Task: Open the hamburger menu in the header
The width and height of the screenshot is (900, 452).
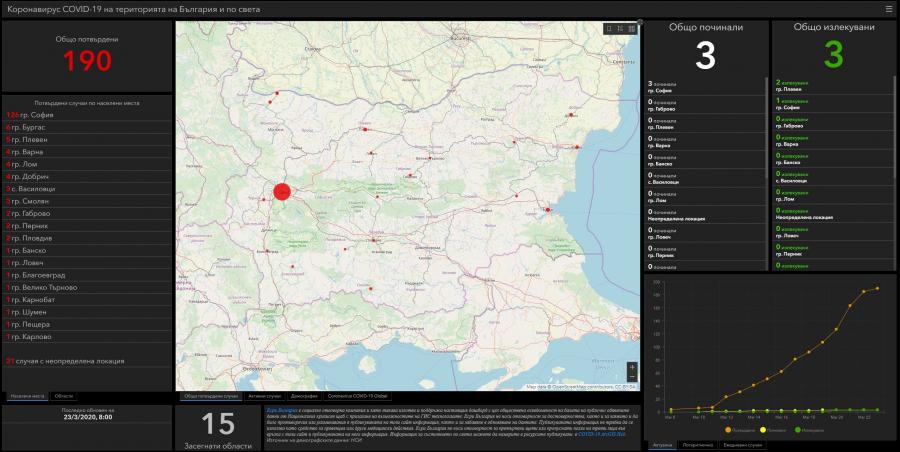Action: (889, 9)
